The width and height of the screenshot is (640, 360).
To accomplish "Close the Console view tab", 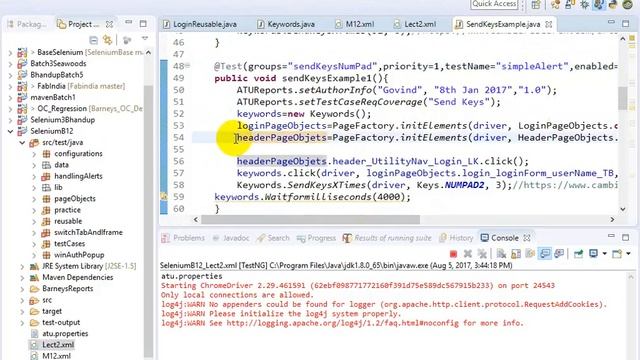I will (x=527, y=238).
